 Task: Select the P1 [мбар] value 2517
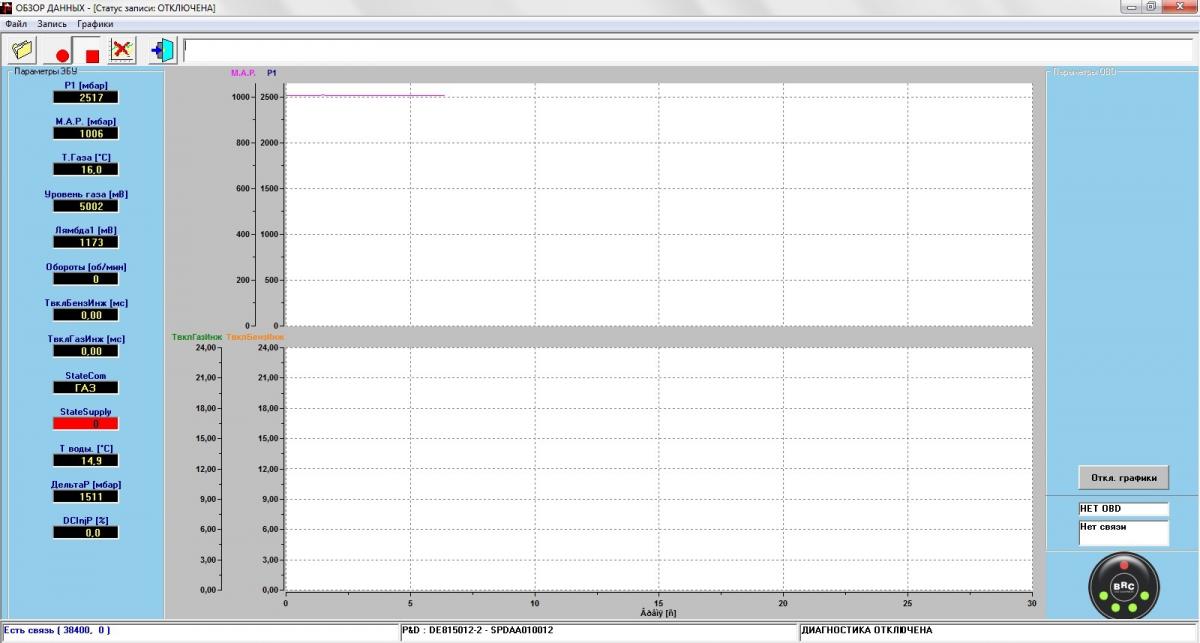(85, 97)
